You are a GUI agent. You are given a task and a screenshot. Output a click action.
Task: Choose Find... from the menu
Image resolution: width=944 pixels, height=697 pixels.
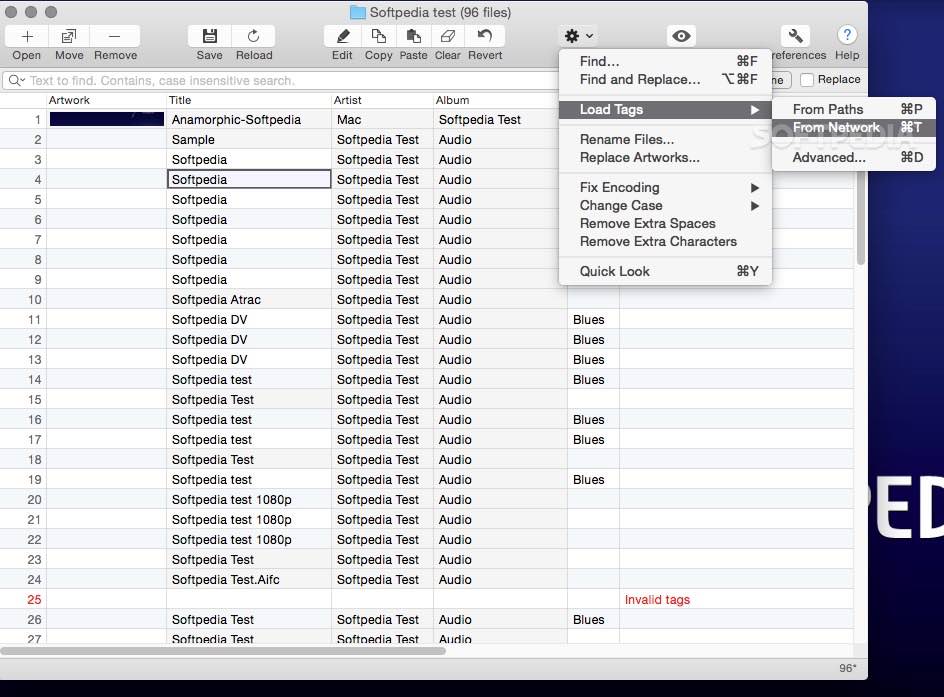click(x=665, y=61)
